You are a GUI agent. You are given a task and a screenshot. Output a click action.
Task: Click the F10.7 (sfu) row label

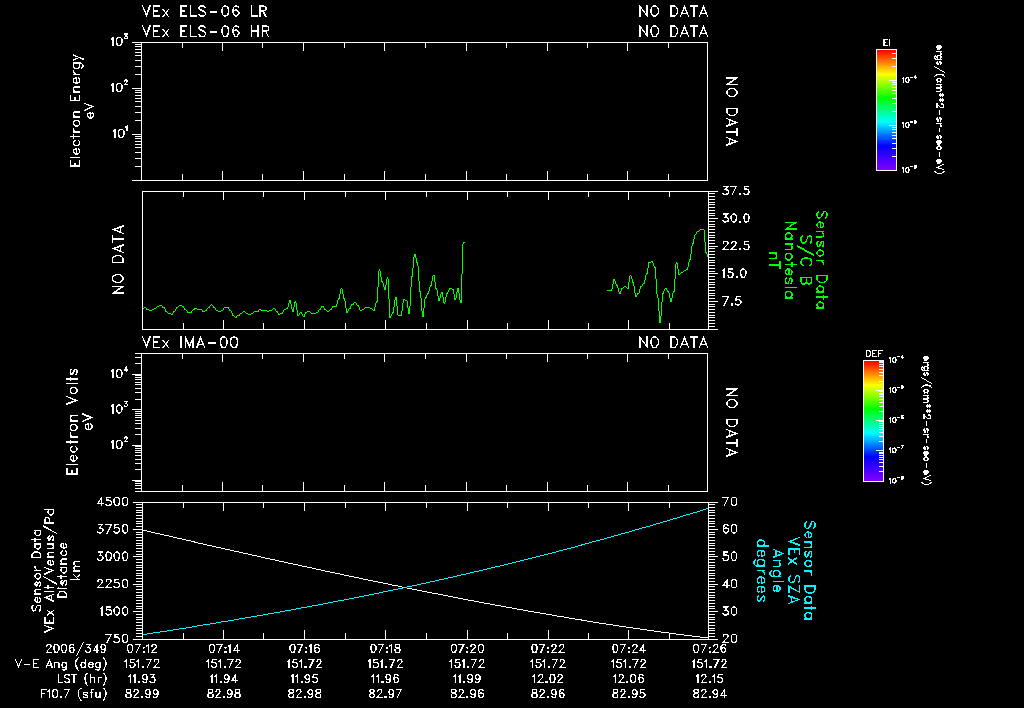click(73, 694)
